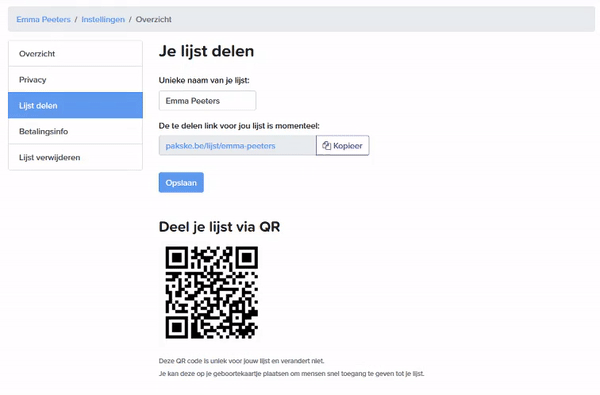Select the 'Deel je lijst via QR' heading
600x395 pixels.
coord(219,227)
